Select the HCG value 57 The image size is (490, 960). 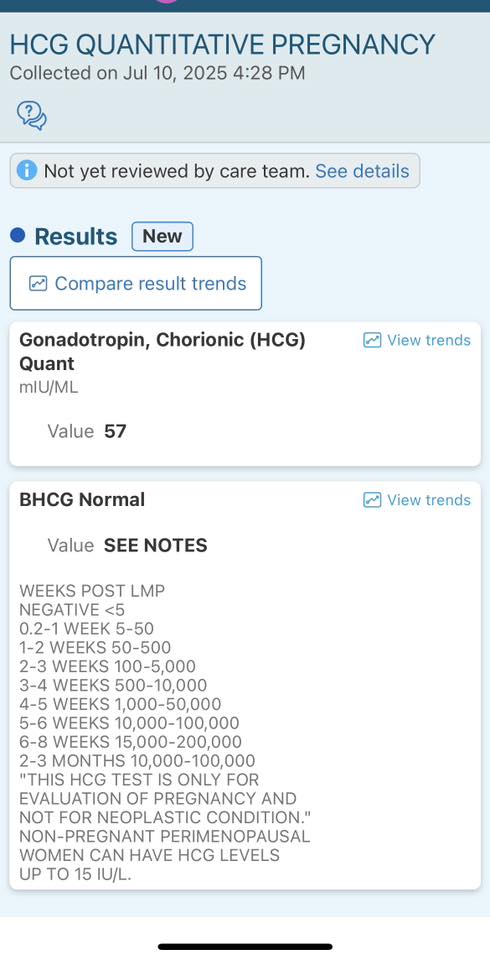point(115,432)
